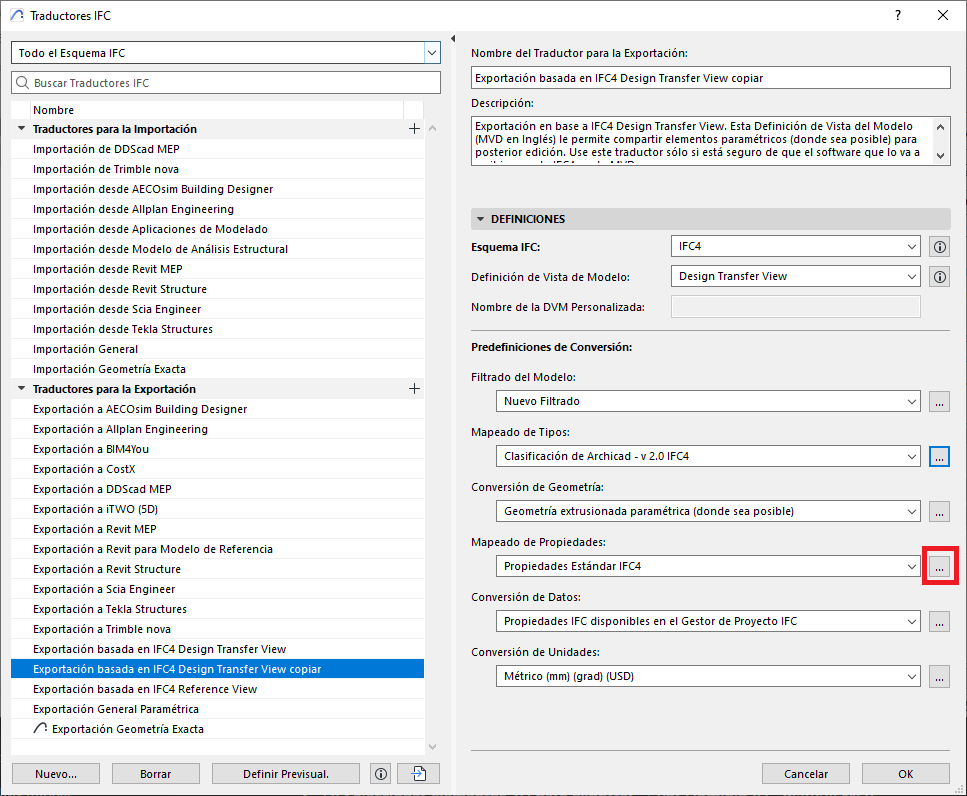Open the Conversión de Geometría dropdown
This screenshot has width=967, height=796.
pos(910,511)
